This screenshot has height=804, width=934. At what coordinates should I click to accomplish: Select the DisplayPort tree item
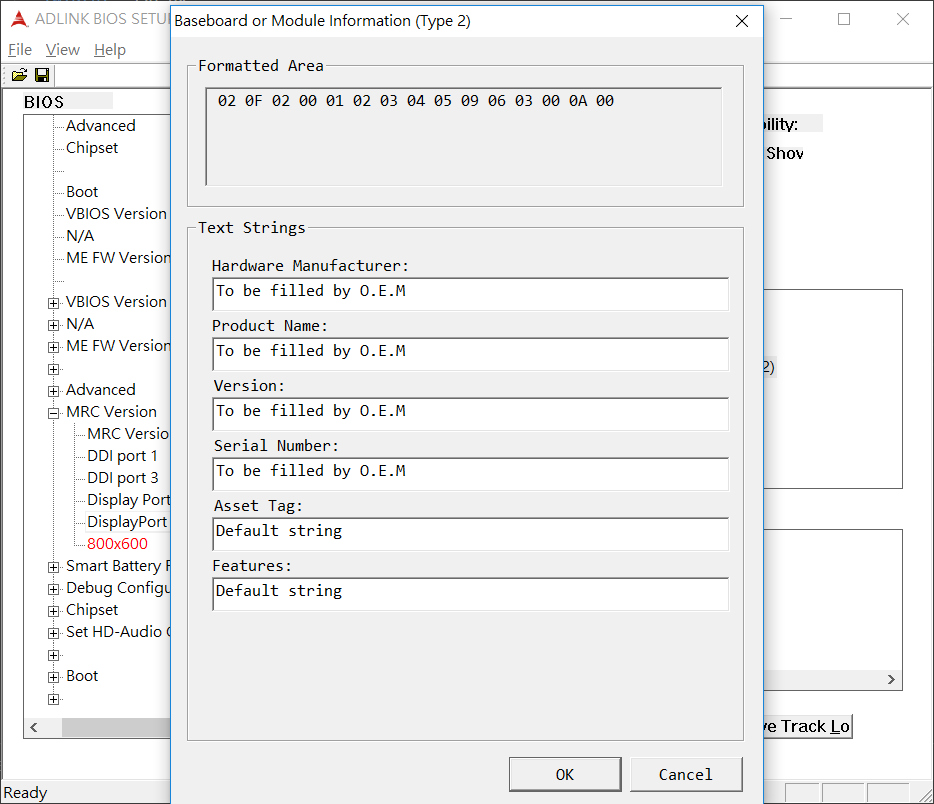(x=127, y=522)
